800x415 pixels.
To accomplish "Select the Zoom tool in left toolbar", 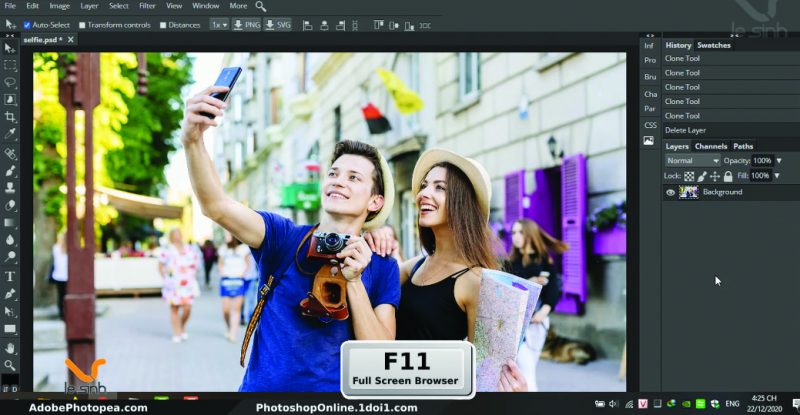I will click(10, 365).
